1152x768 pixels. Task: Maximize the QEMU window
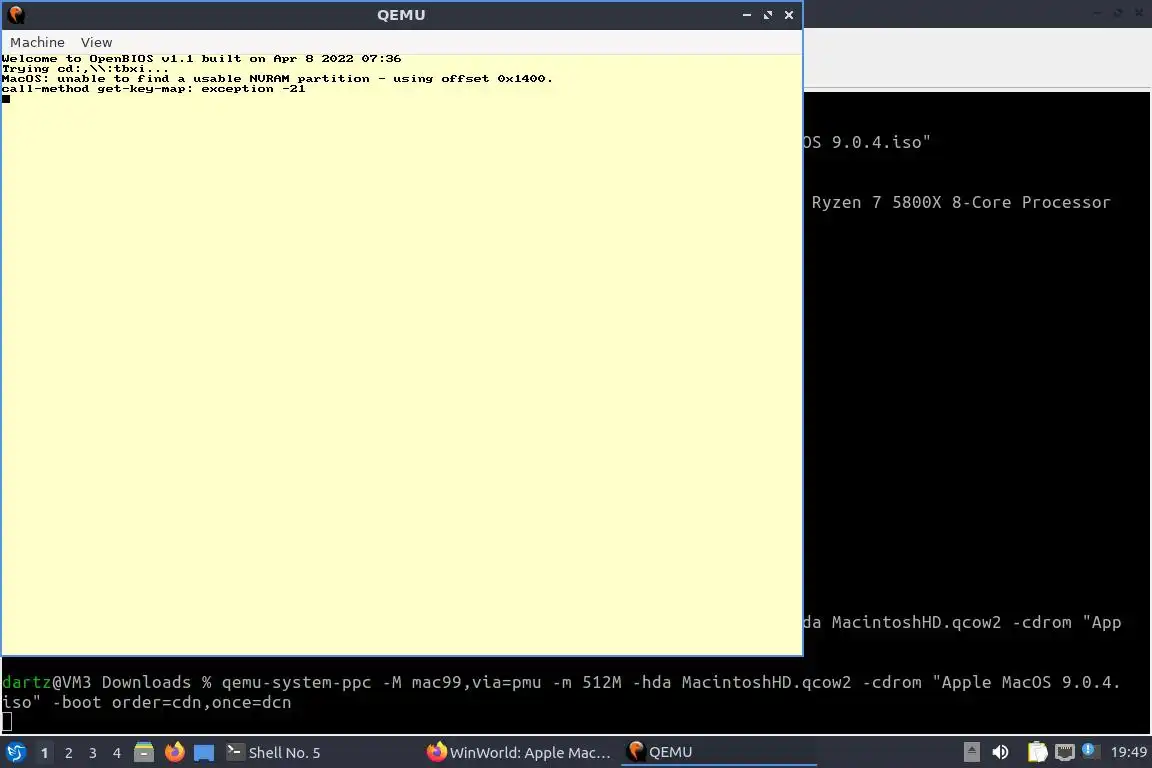coord(768,15)
